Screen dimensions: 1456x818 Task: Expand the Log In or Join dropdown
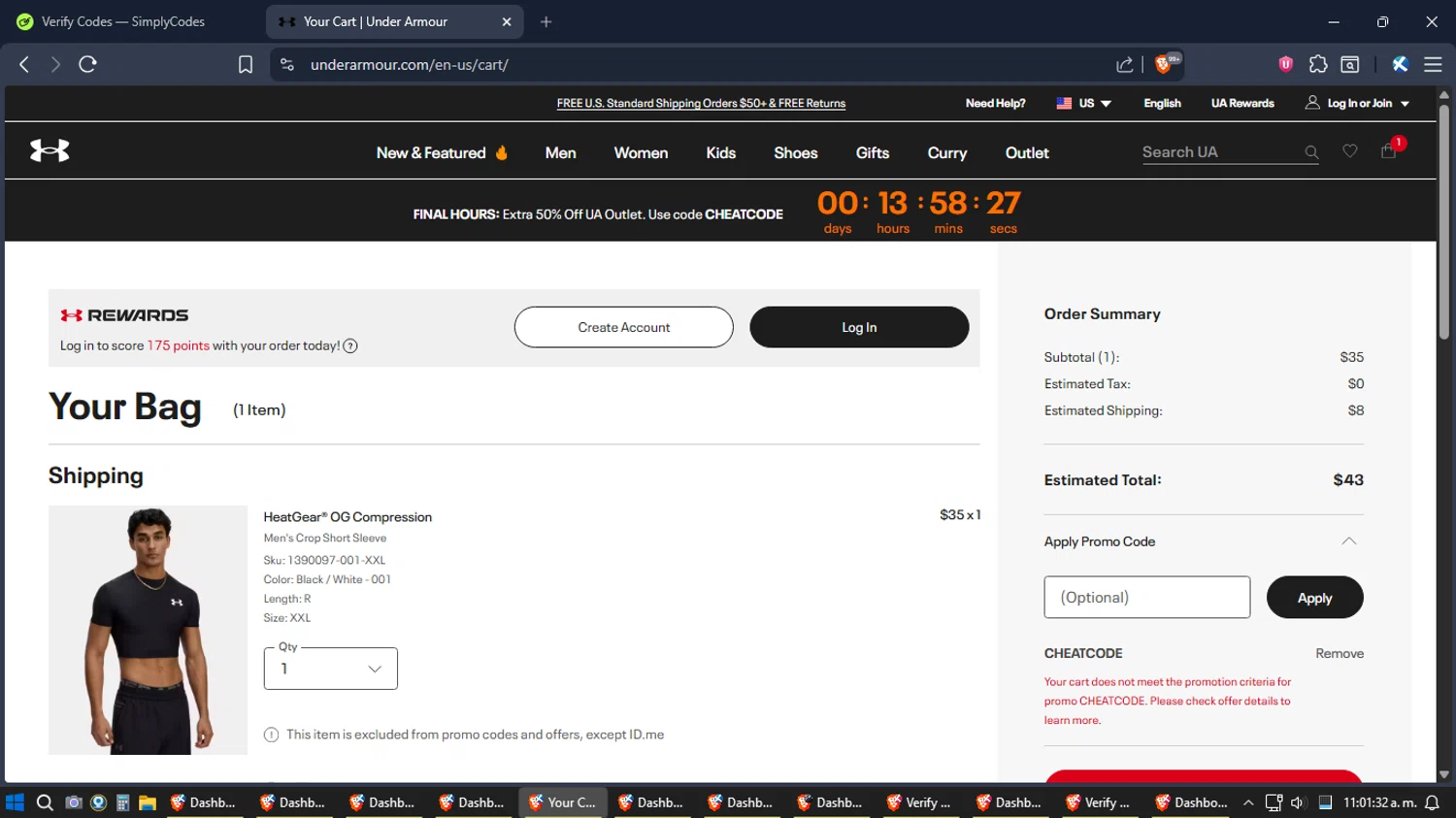pyautogui.click(x=1358, y=103)
